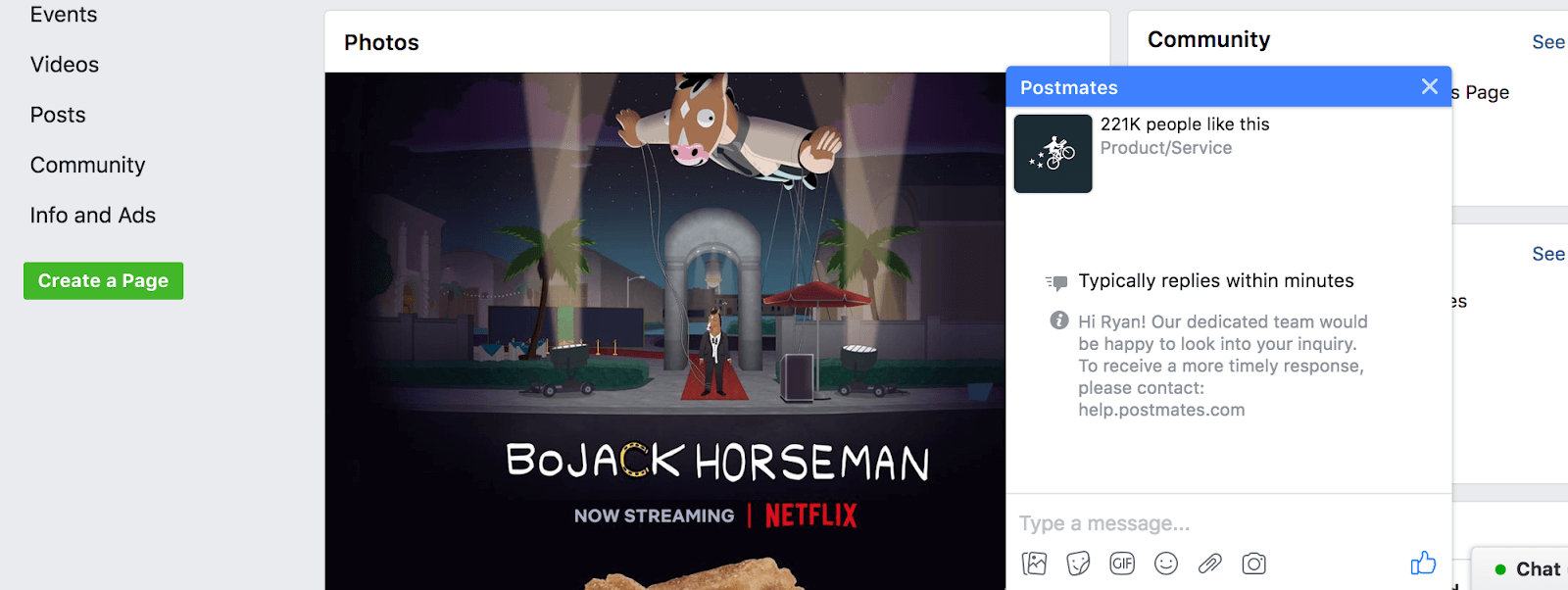This screenshot has width=1568, height=590.
Task: Click the Typically replies within minutes text
Action: (x=1216, y=281)
